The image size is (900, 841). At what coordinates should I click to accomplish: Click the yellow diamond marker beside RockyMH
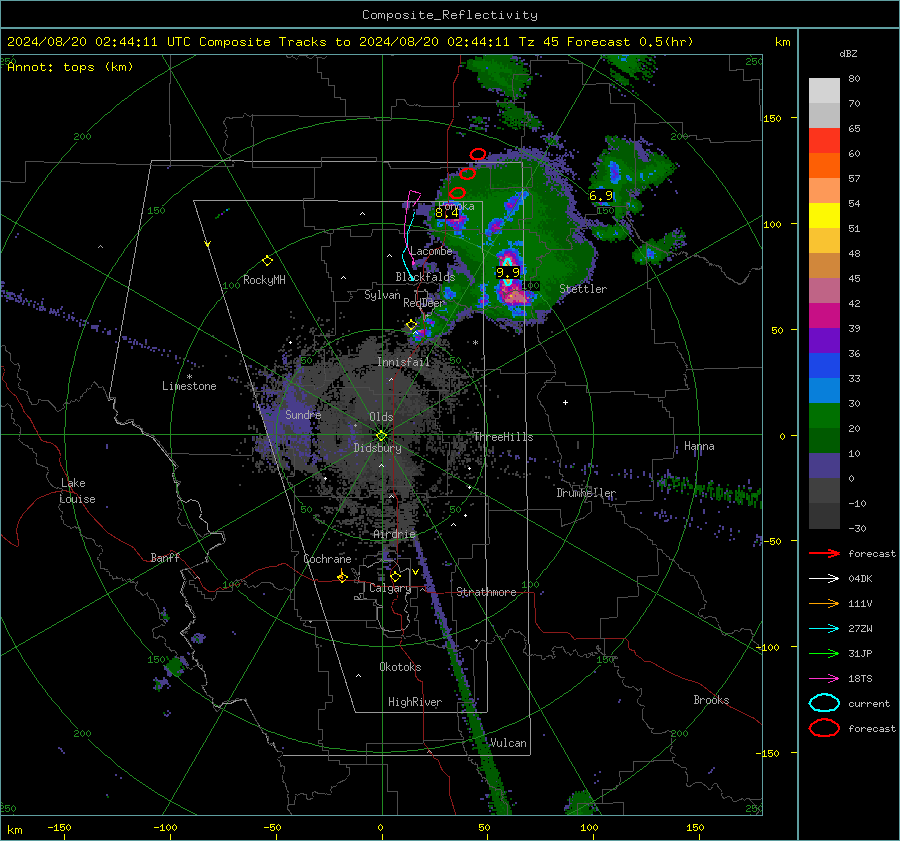coord(267,261)
